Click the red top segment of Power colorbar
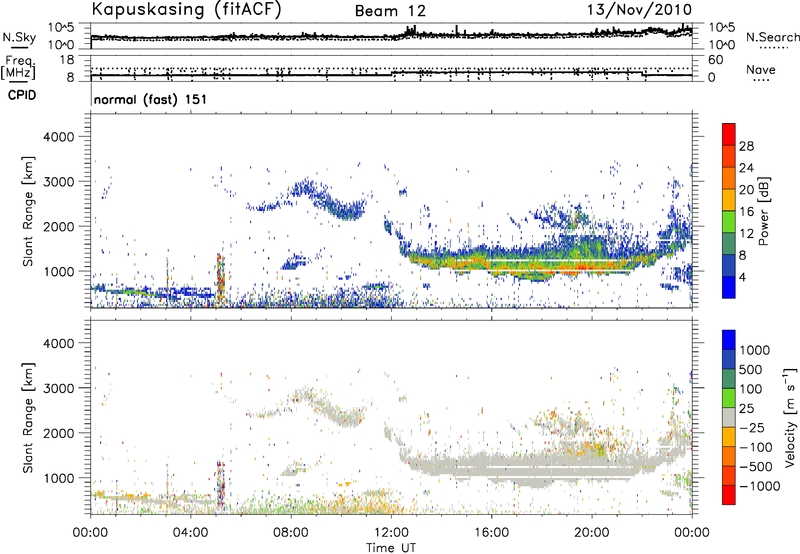 point(729,134)
